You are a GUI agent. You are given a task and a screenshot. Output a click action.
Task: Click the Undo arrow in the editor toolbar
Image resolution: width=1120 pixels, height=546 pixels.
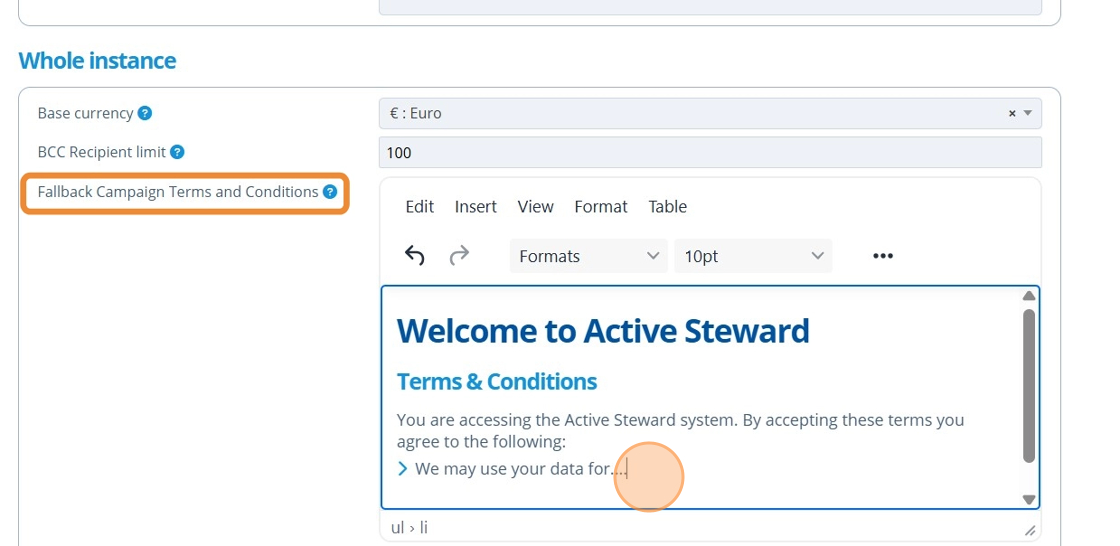point(414,255)
